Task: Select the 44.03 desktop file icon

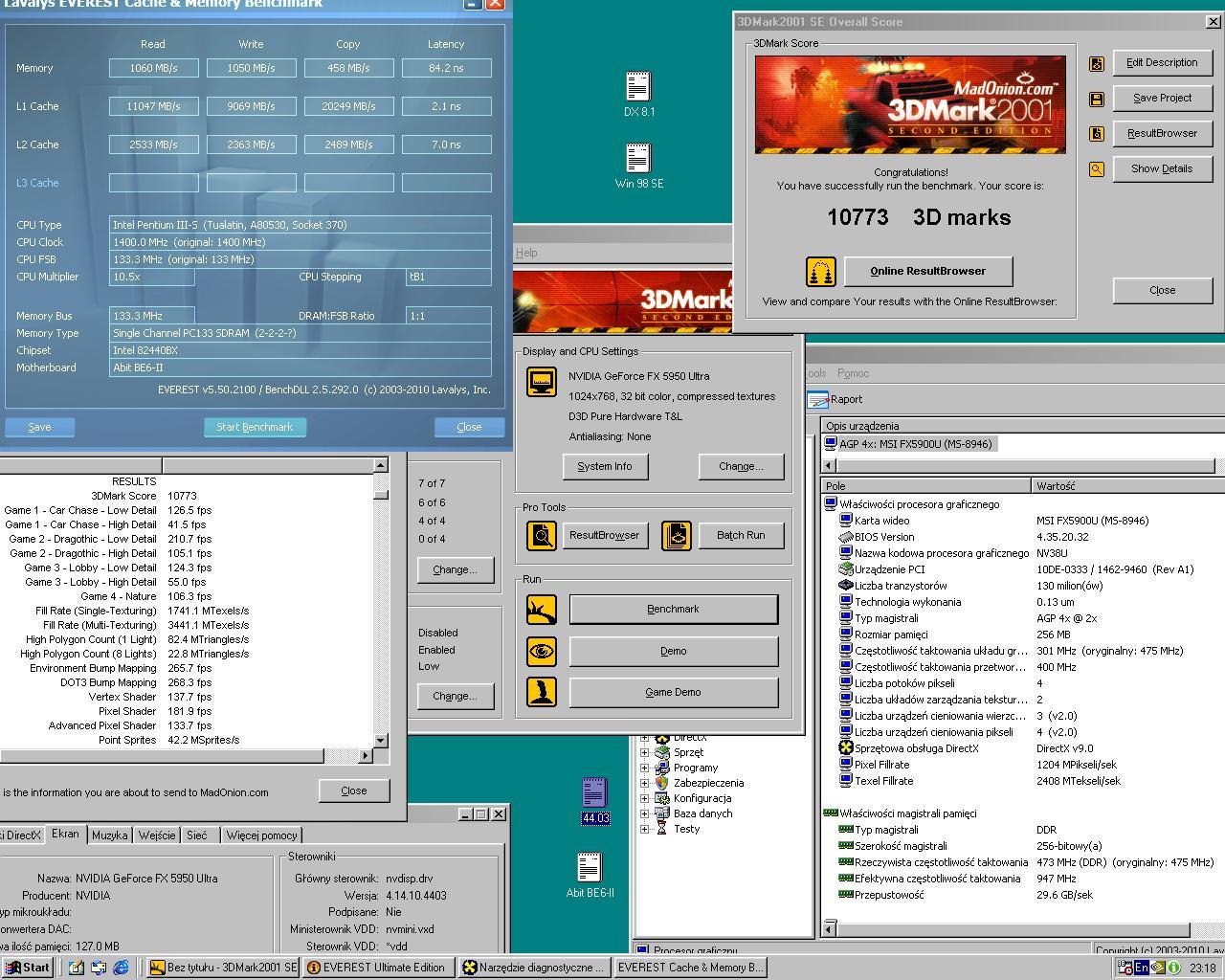Action: pos(594,793)
